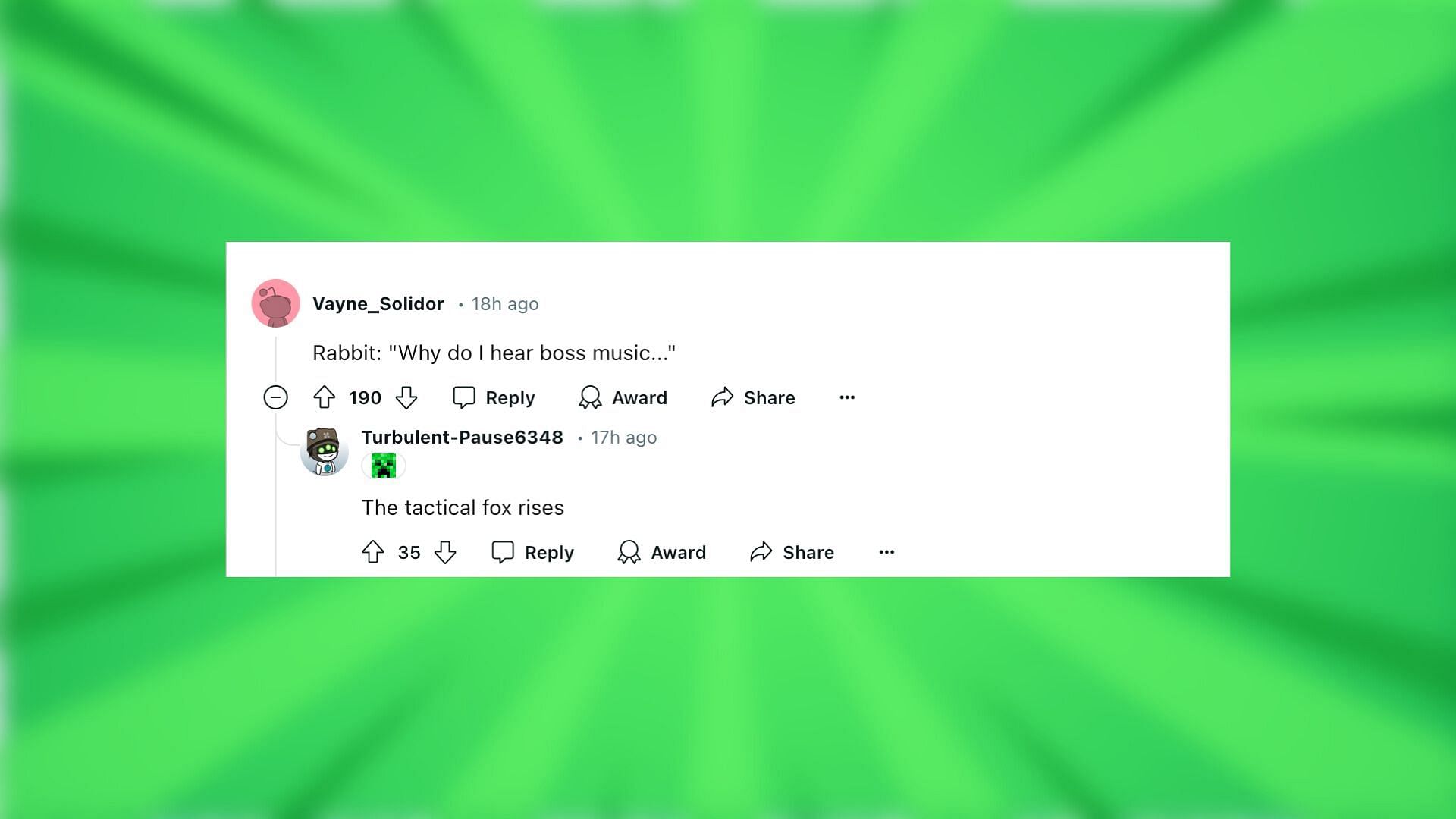Click the downvote arrow on Turbulent-Pause6348 reply
The height and width of the screenshot is (819, 1456).
coord(446,551)
